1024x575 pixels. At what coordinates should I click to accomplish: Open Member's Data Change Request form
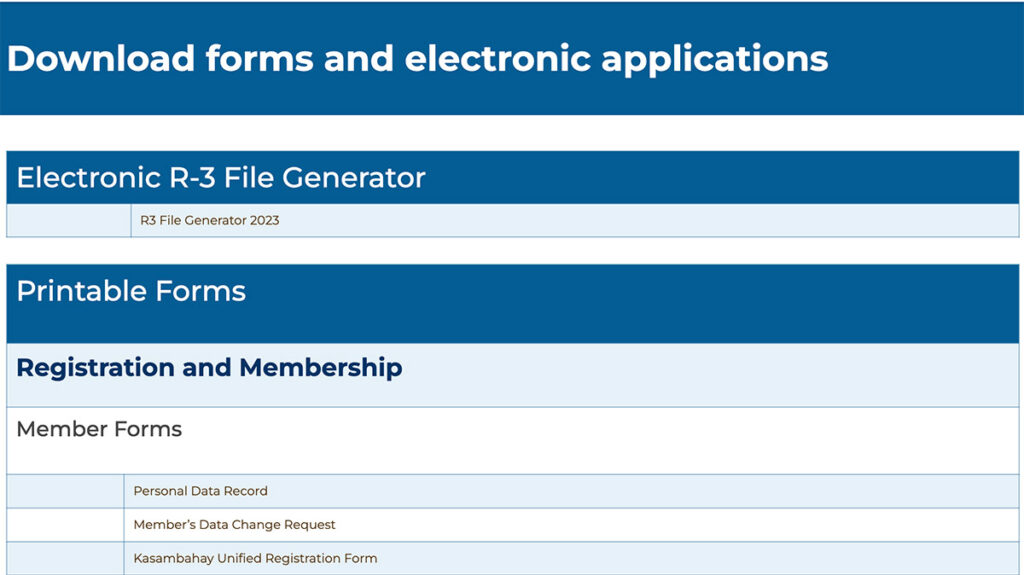click(234, 525)
